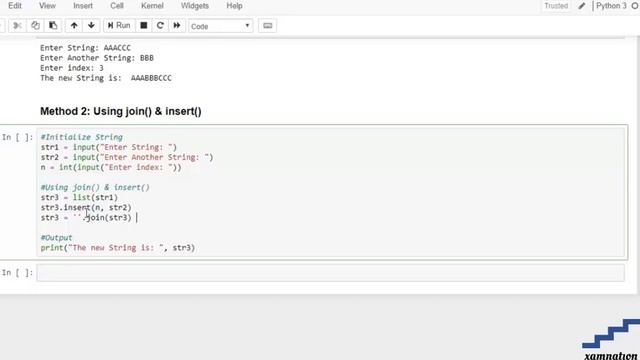Open the View menu
The image size is (640, 360).
click(x=47, y=6)
